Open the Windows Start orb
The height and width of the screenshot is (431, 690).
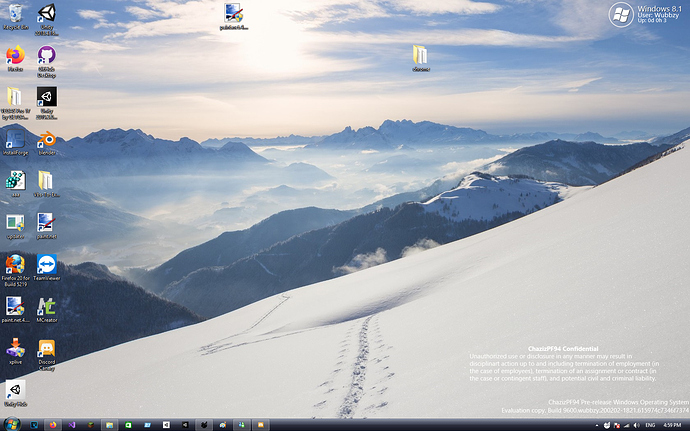coord(11,424)
